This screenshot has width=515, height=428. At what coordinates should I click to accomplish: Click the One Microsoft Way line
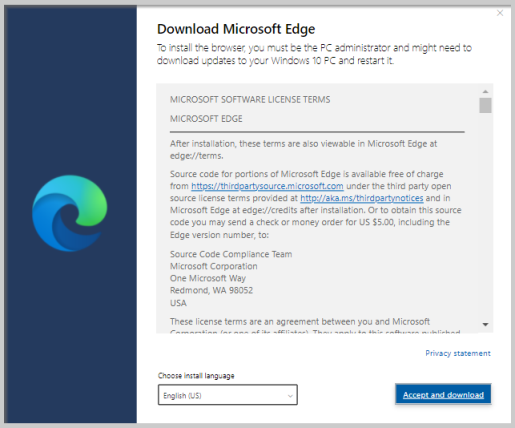[208, 278]
